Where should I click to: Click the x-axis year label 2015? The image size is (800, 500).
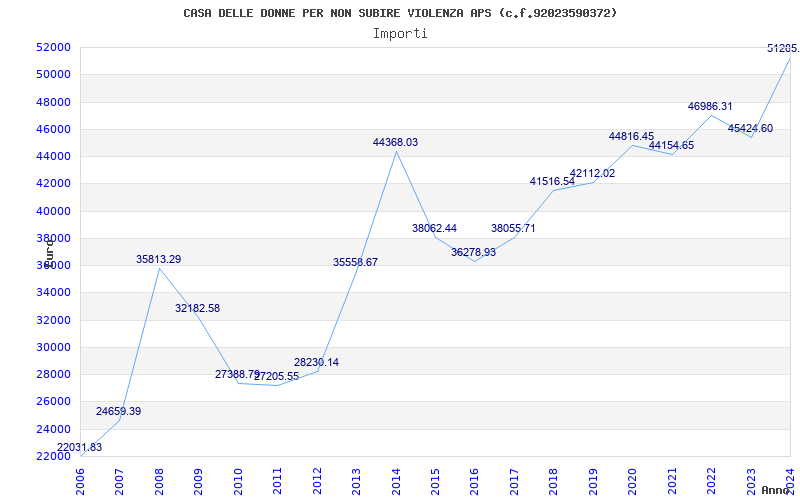coord(435,482)
